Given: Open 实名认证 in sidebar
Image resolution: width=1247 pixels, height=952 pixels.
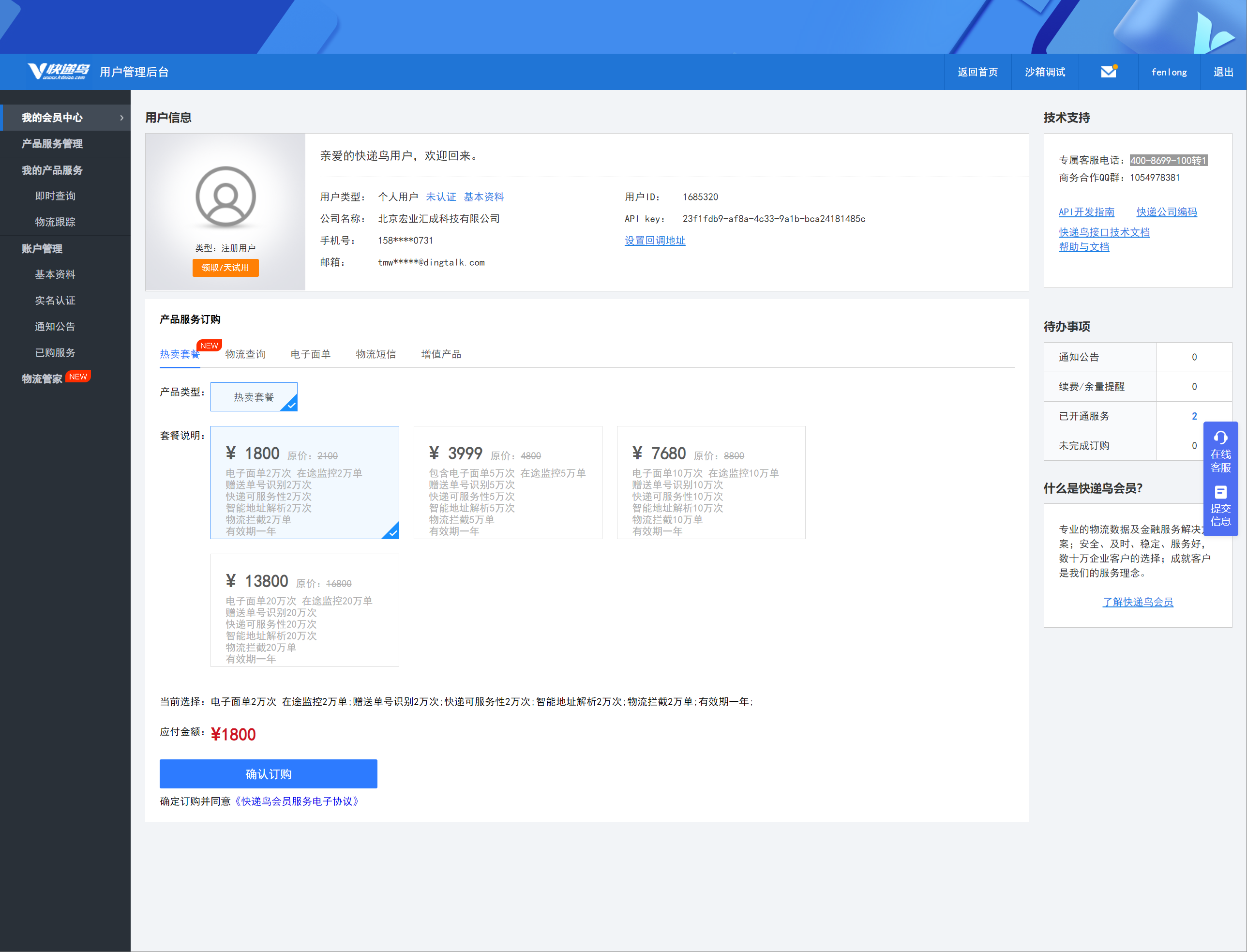Looking at the screenshot, I should [x=55, y=301].
